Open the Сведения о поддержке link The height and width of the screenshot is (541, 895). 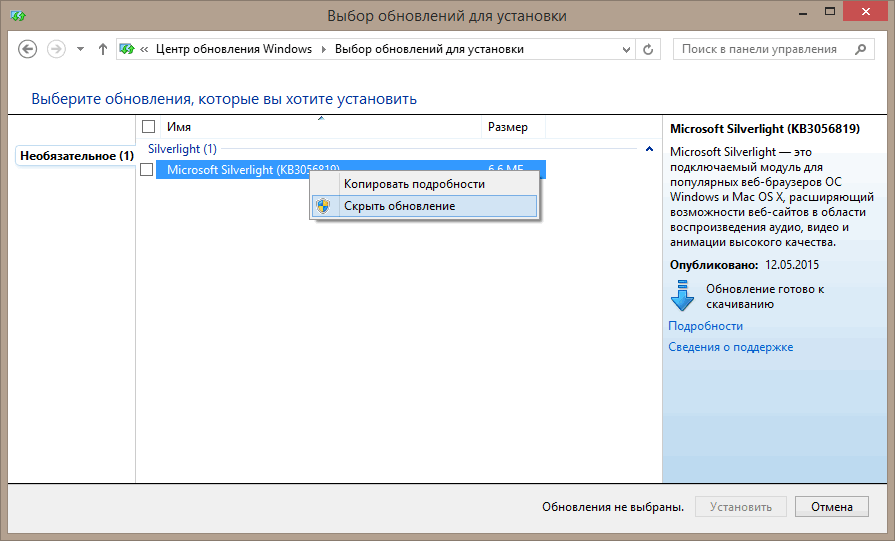coord(730,347)
